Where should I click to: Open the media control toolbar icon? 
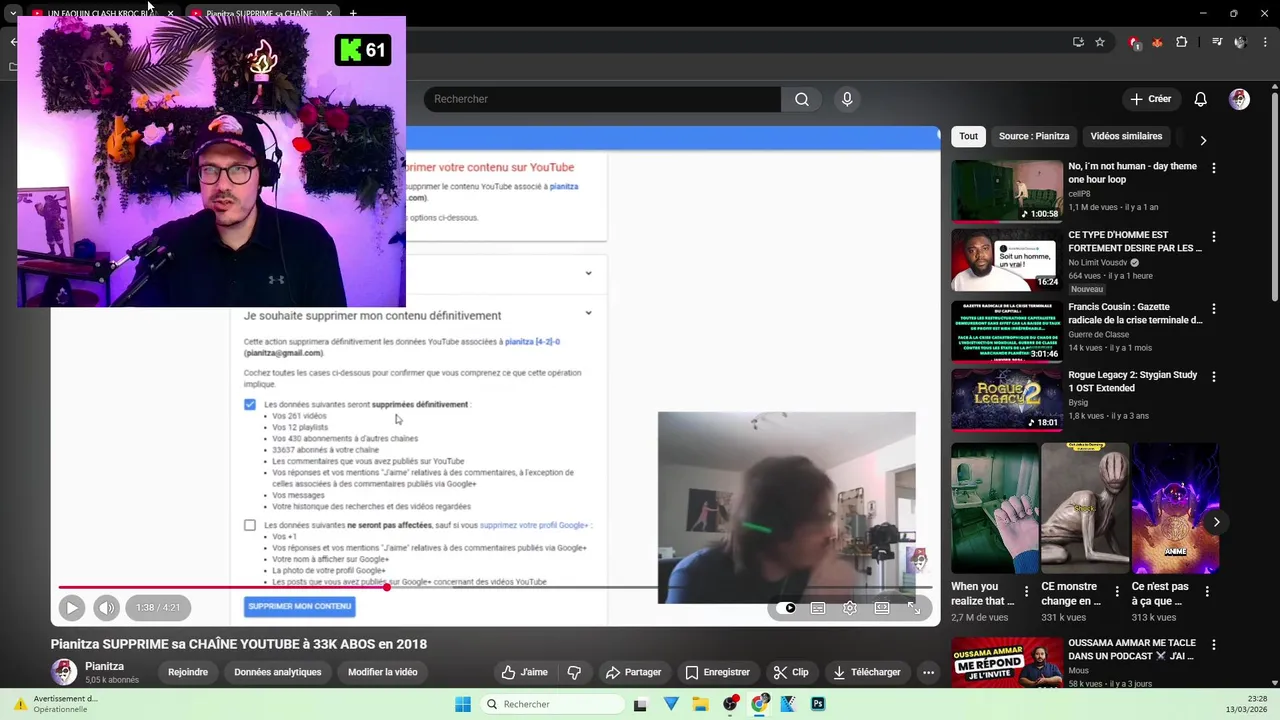(1217, 42)
